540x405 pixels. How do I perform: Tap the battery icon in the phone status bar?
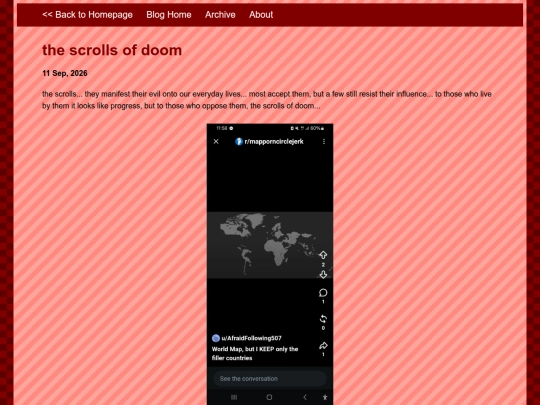pos(323,128)
